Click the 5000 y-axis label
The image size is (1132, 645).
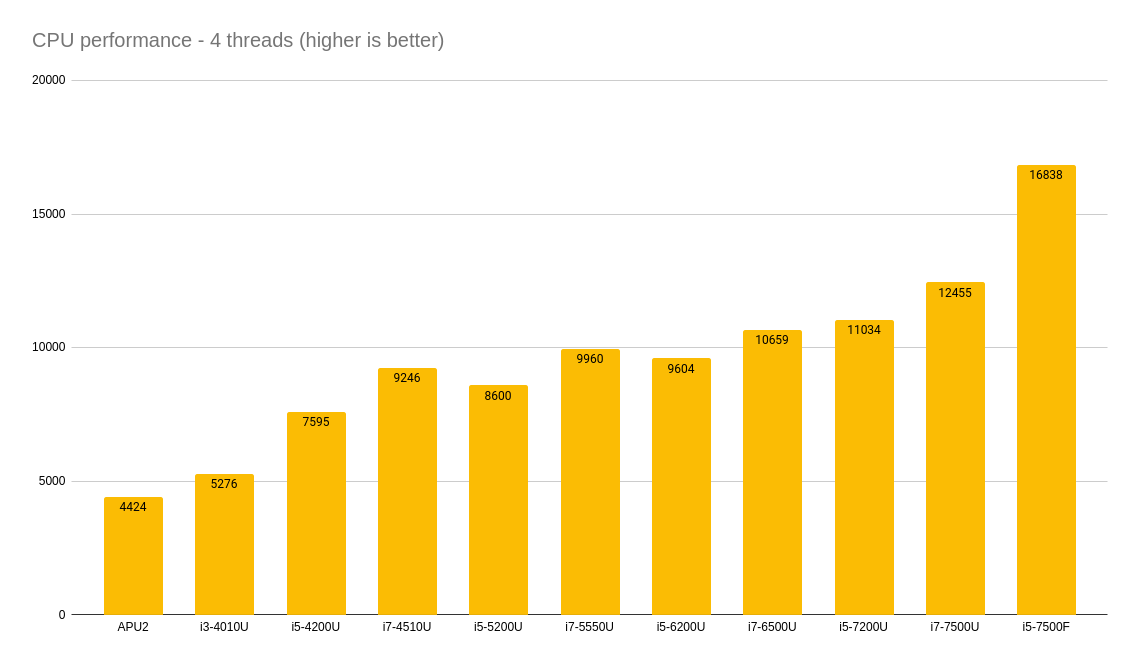pos(52,481)
